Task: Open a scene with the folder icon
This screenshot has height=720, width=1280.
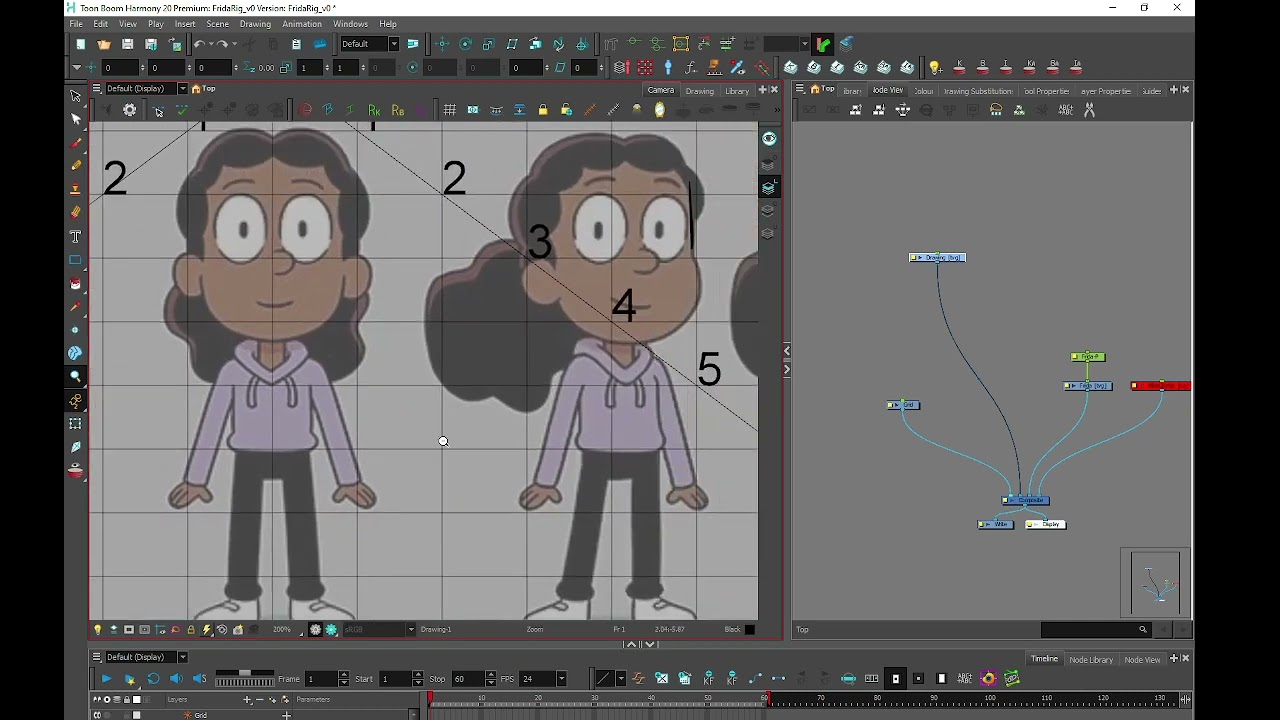Action: point(104,44)
